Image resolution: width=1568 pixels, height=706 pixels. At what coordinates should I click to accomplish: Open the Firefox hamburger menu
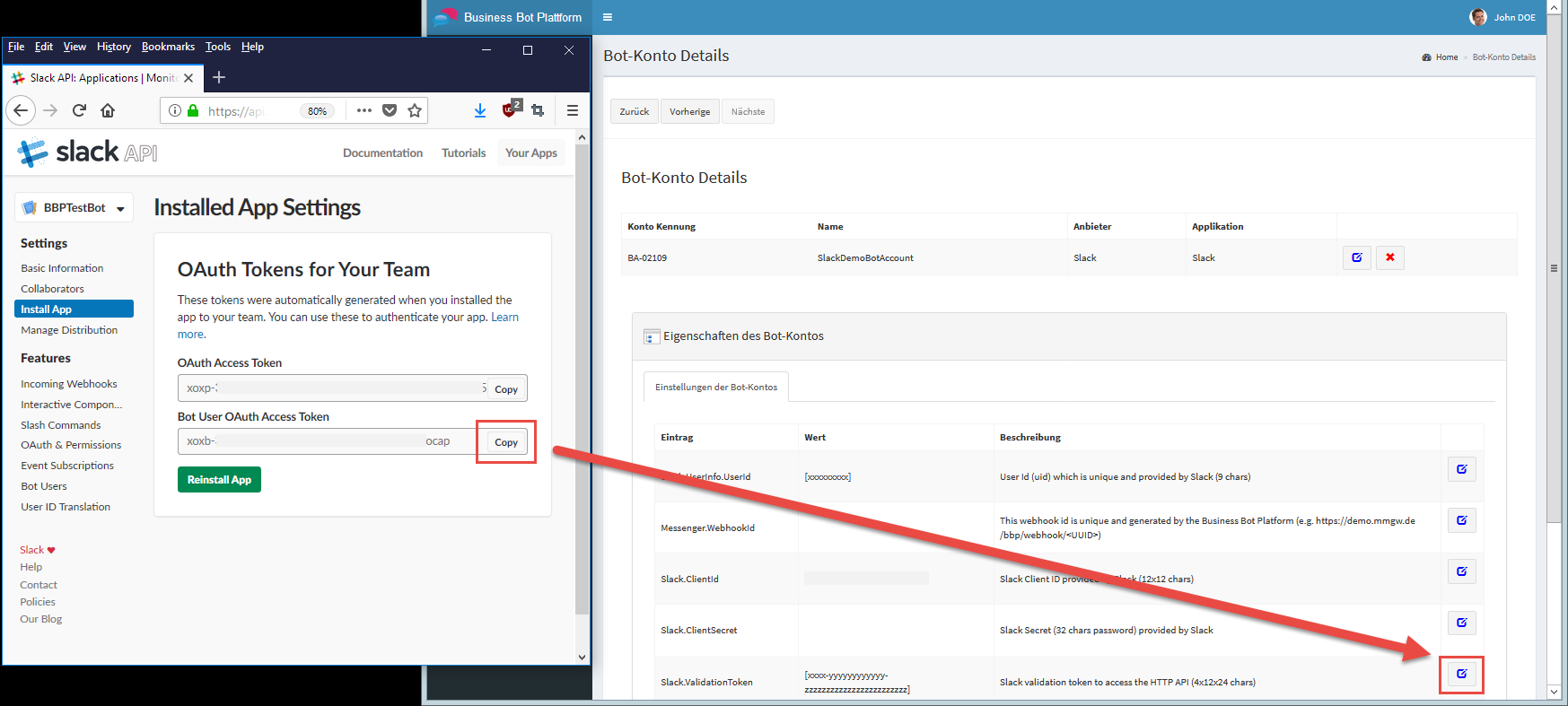[573, 110]
